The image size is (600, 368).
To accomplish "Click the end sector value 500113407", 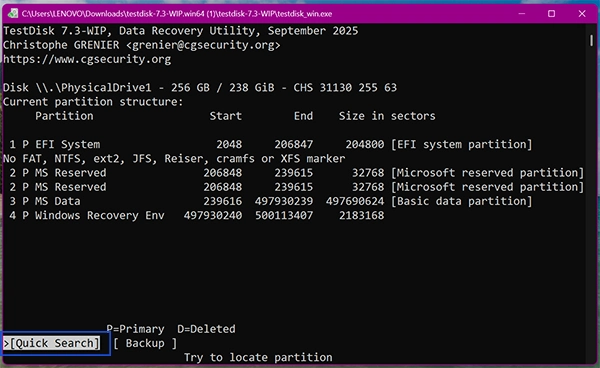I will pos(284,215).
